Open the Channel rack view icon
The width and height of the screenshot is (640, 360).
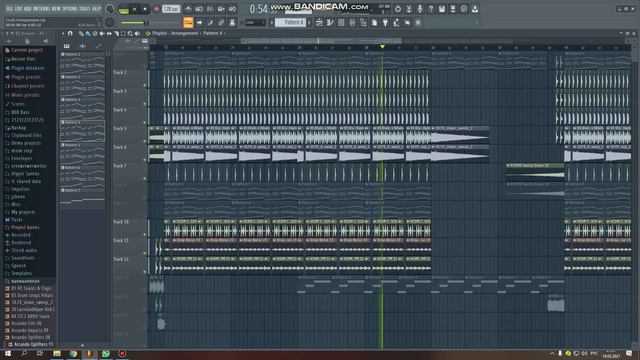click(x=341, y=23)
